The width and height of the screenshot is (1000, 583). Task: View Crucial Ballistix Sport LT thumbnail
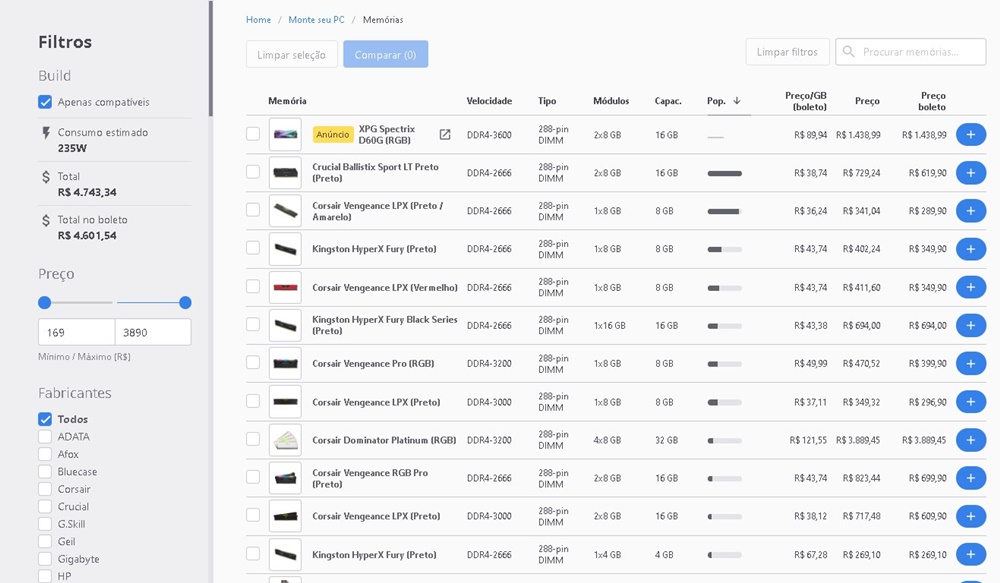coord(285,173)
